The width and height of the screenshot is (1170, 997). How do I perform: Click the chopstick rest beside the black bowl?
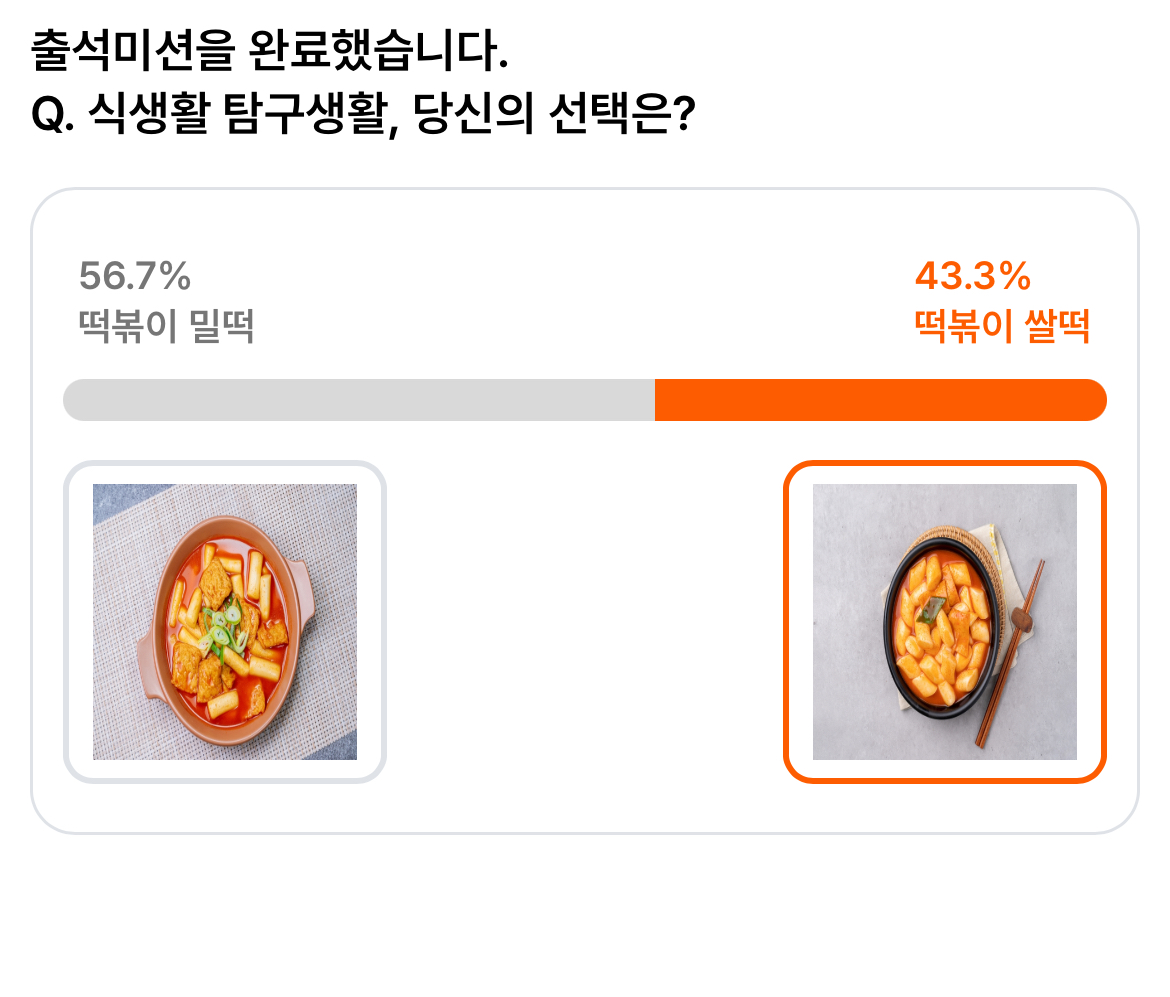(x=1022, y=619)
